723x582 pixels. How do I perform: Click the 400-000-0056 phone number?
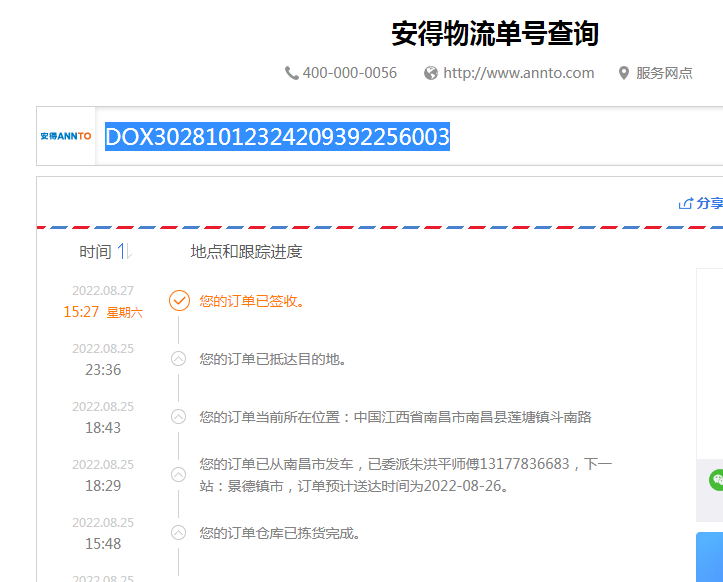tap(350, 73)
